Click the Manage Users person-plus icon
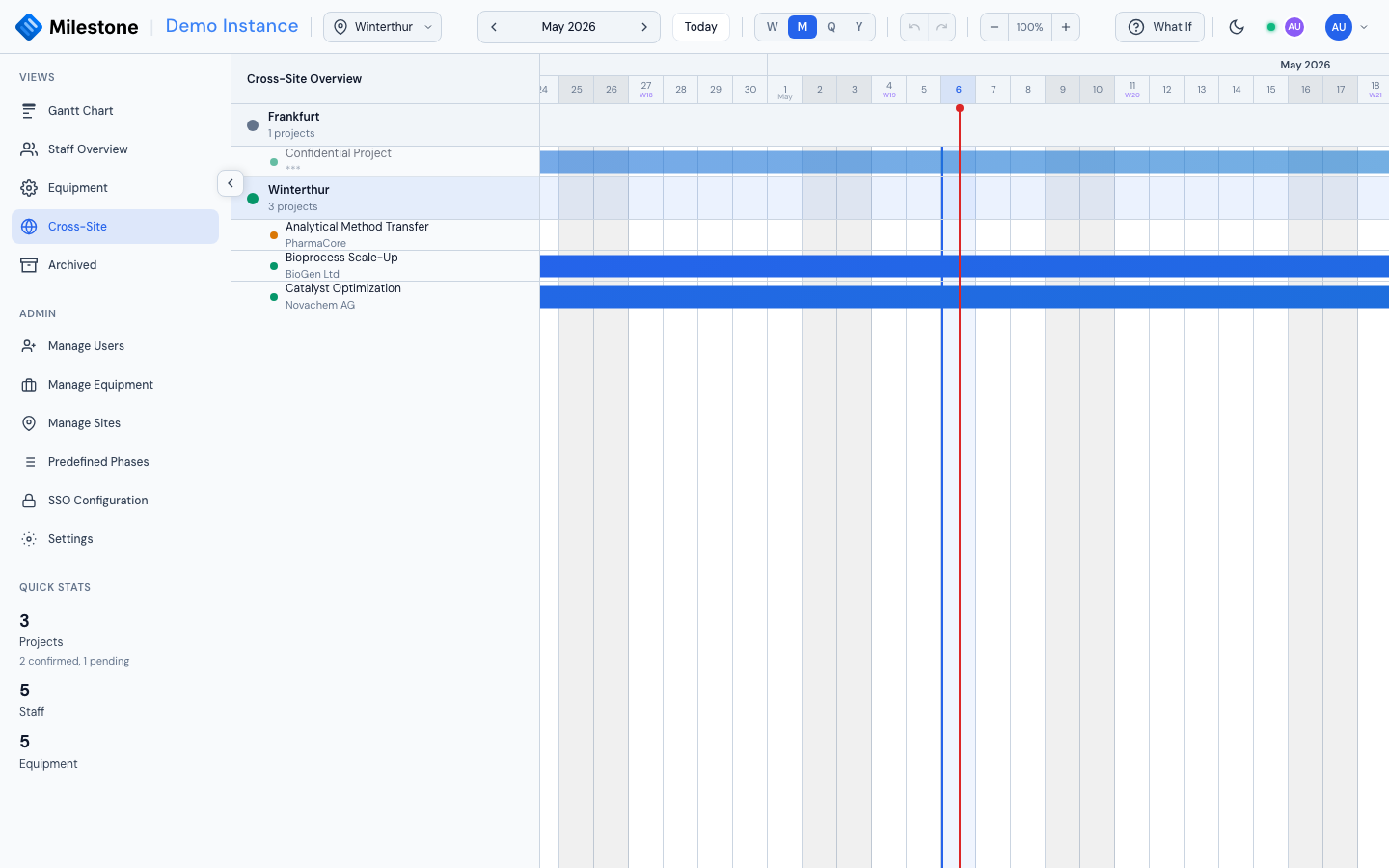 click(x=29, y=346)
